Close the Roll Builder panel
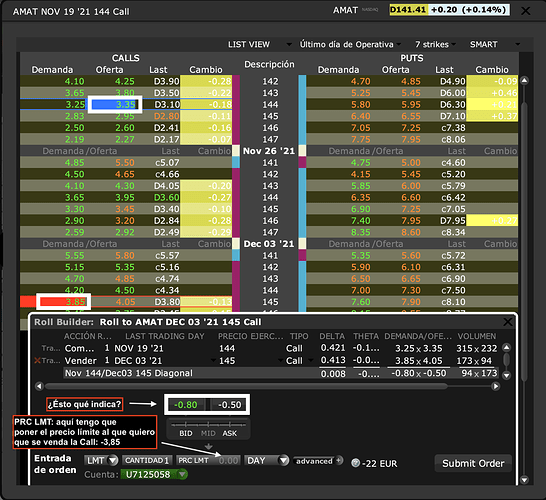Image resolution: width=546 pixels, height=500 pixels. [x=508, y=322]
